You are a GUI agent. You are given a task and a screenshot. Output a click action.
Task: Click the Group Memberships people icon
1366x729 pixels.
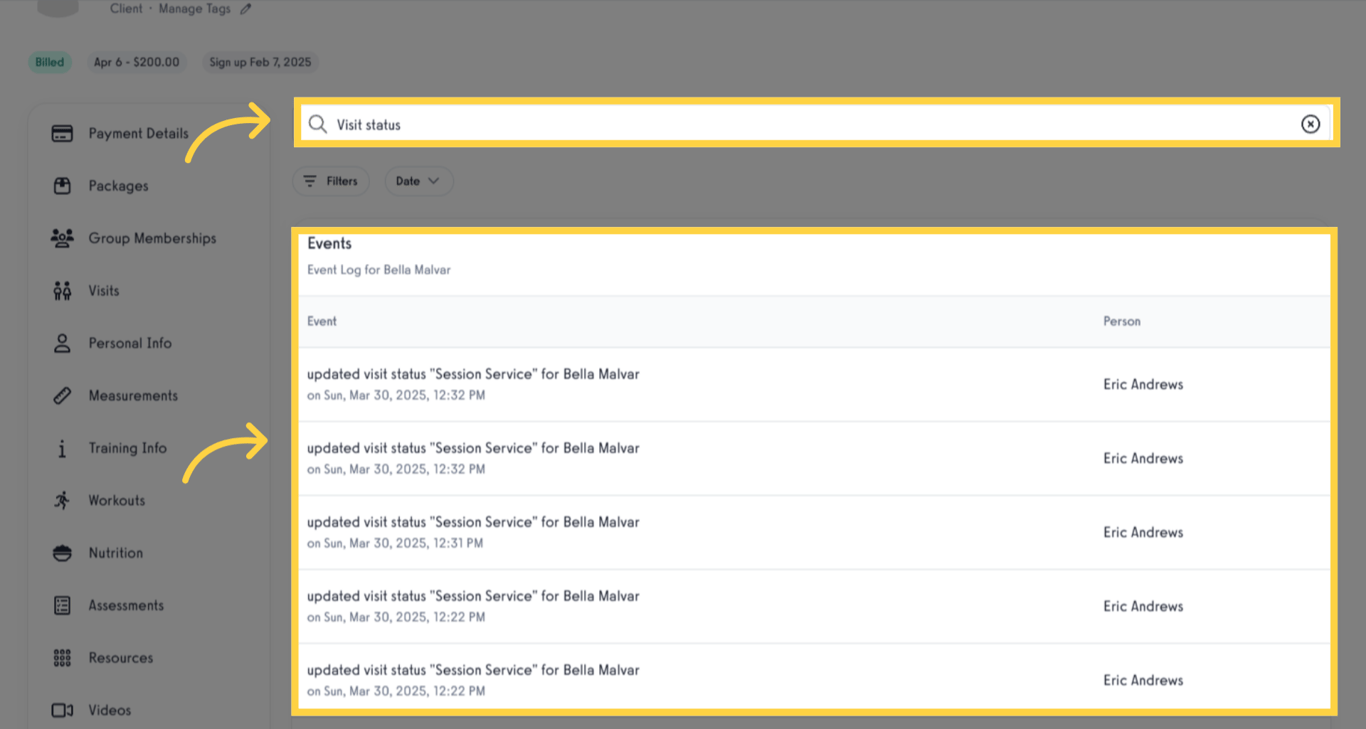(62, 238)
